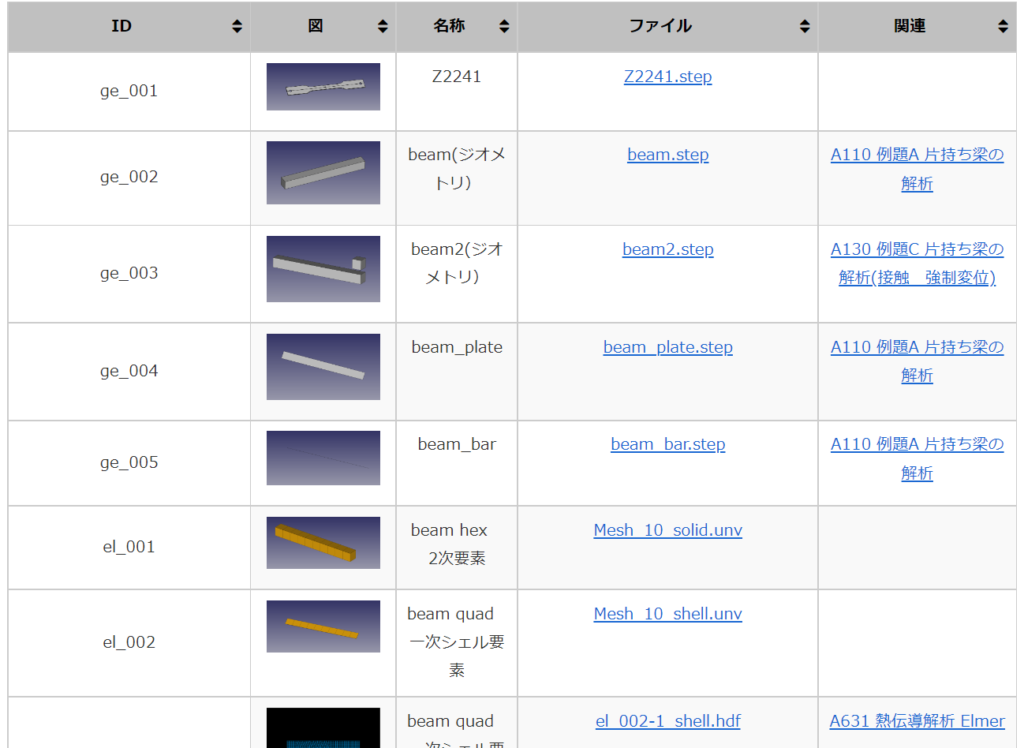Open the Mesh_10_solid.unv link
The width and height of the screenshot is (1024, 748).
point(667,531)
